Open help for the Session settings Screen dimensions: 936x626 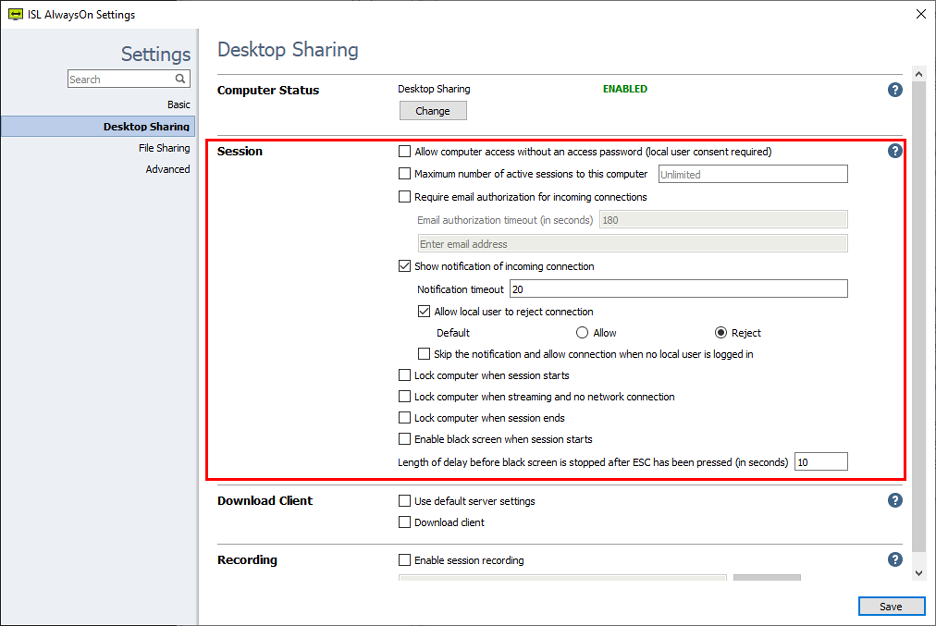(895, 150)
